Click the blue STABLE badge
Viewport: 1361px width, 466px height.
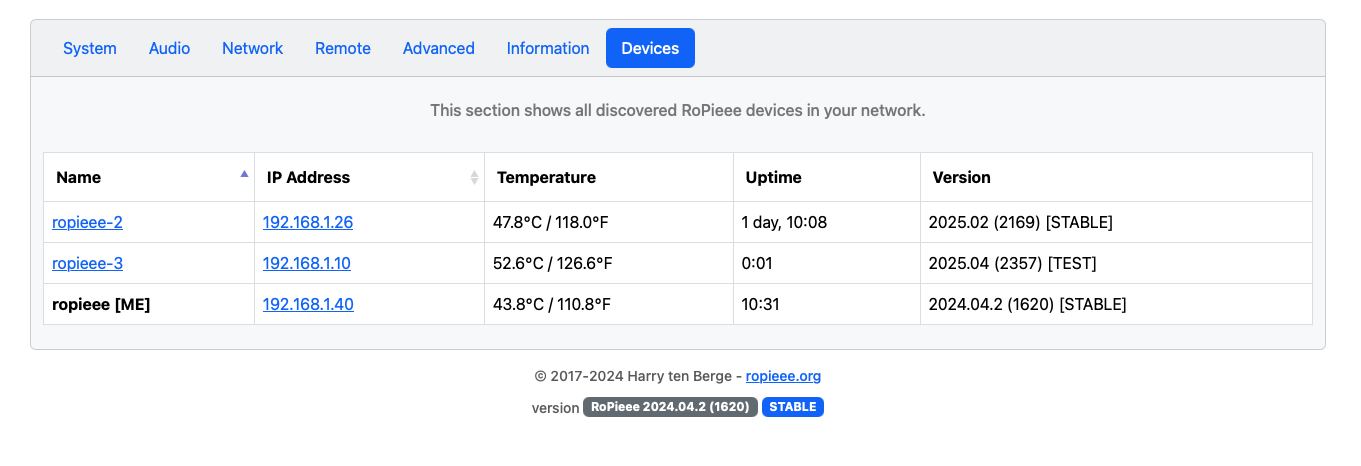click(793, 407)
